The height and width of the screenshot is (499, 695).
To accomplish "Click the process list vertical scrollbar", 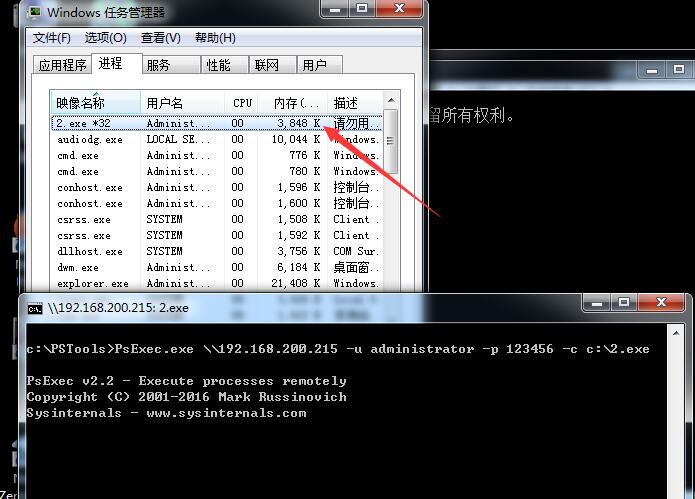I will pyautogui.click(x=391, y=200).
